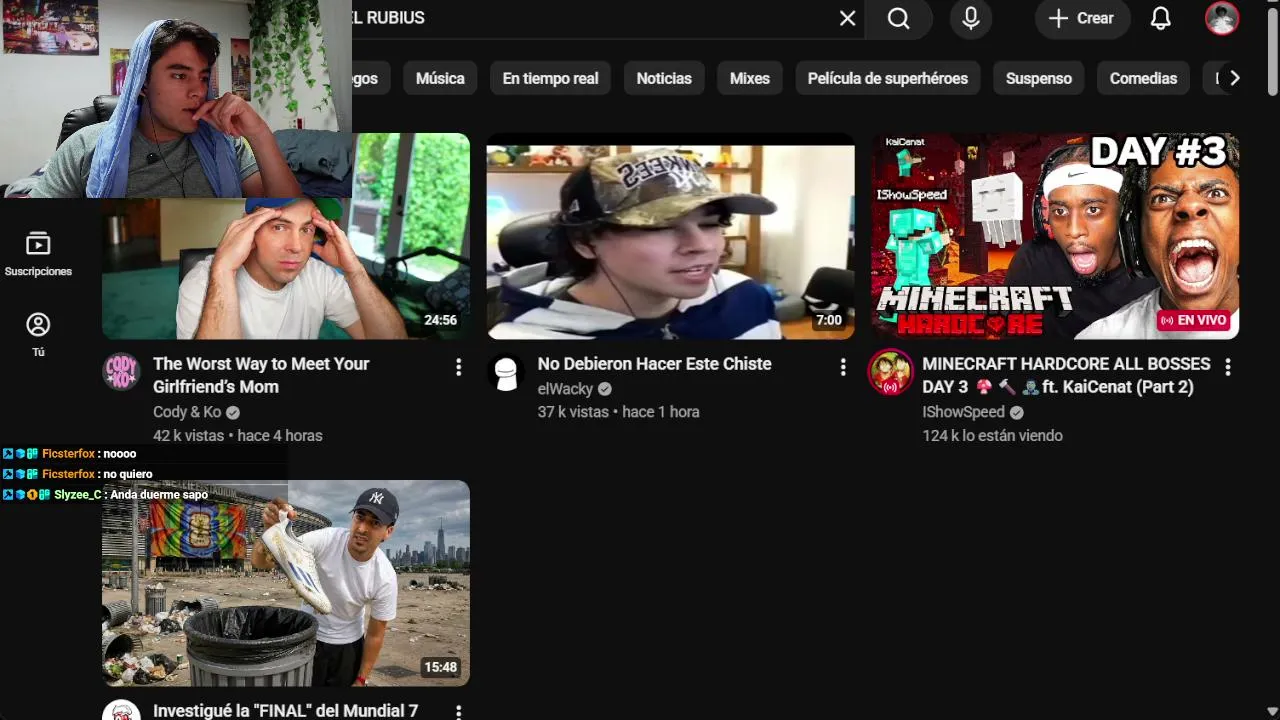The width and height of the screenshot is (1280, 720).
Task: Select the En tiempo real filter chip
Action: pos(550,78)
